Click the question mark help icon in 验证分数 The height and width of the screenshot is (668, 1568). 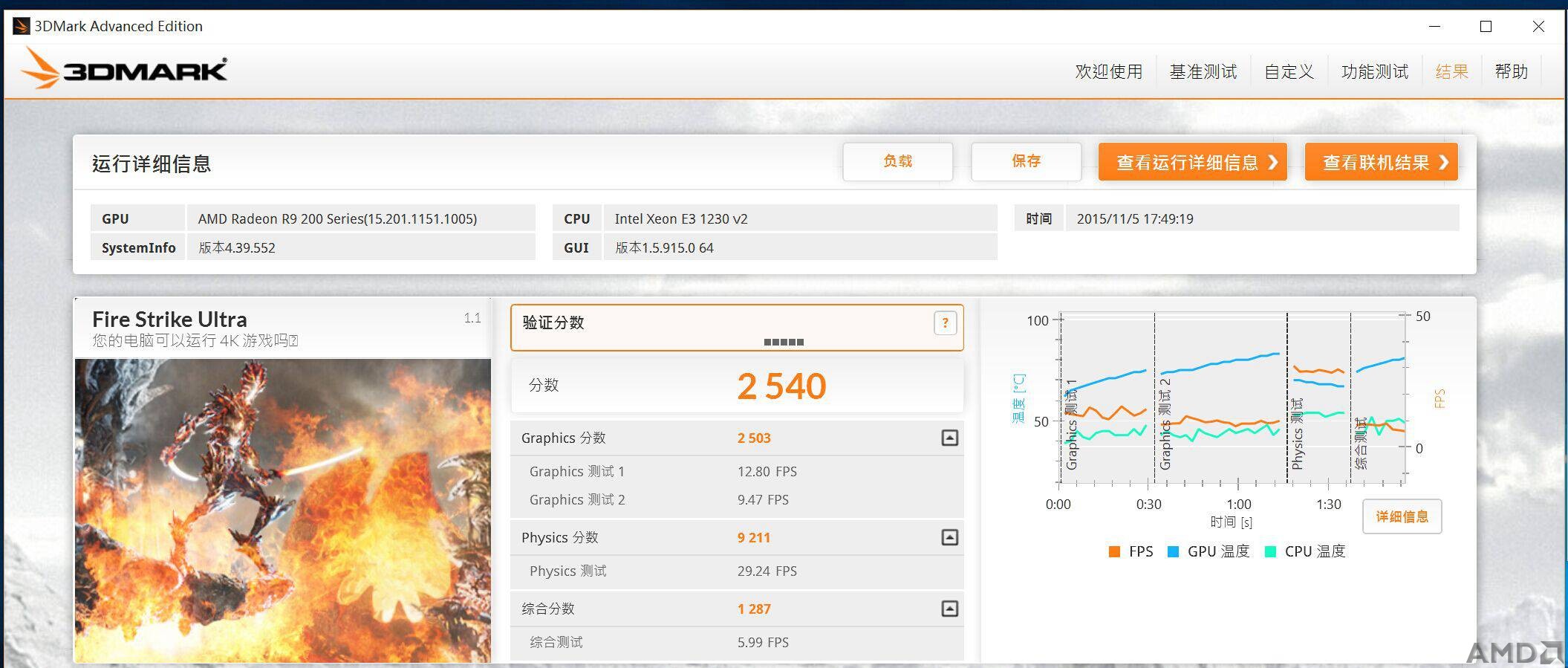pos(945,323)
